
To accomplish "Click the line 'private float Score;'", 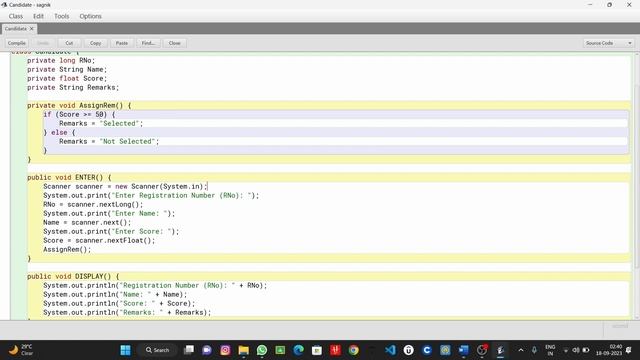I will [x=67, y=78].
